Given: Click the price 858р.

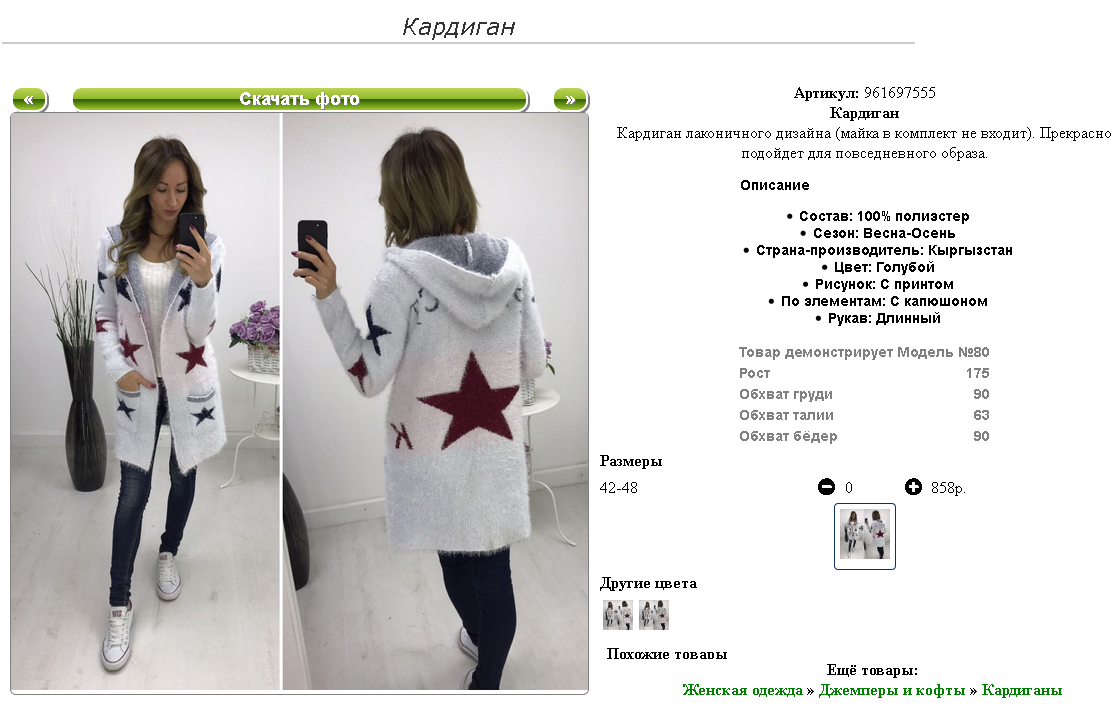Looking at the screenshot, I should 948,488.
